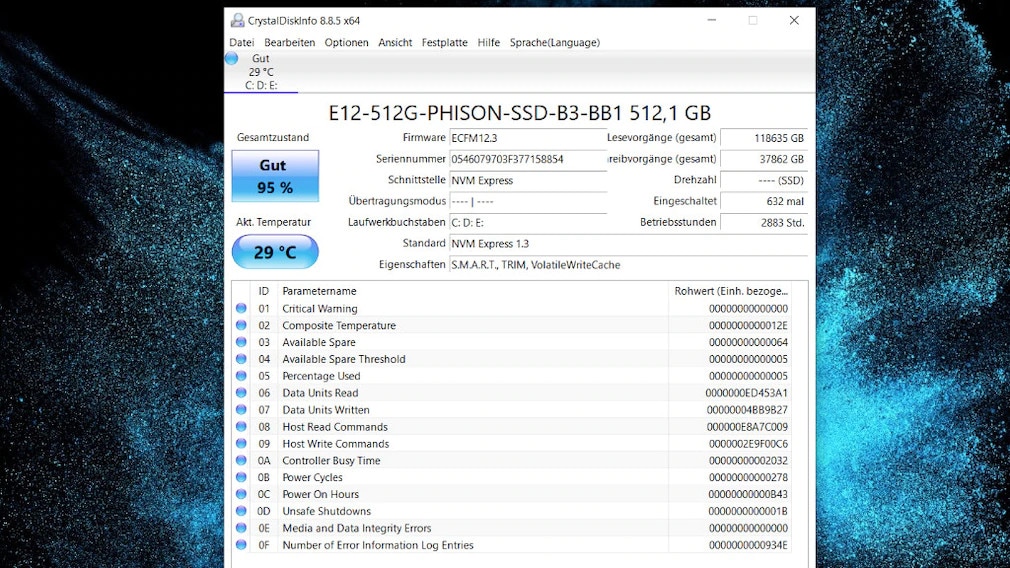Screen dimensions: 1010x568
Task: Click the CrystalDiskInfo app icon in title bar
Action: point(237,20)
